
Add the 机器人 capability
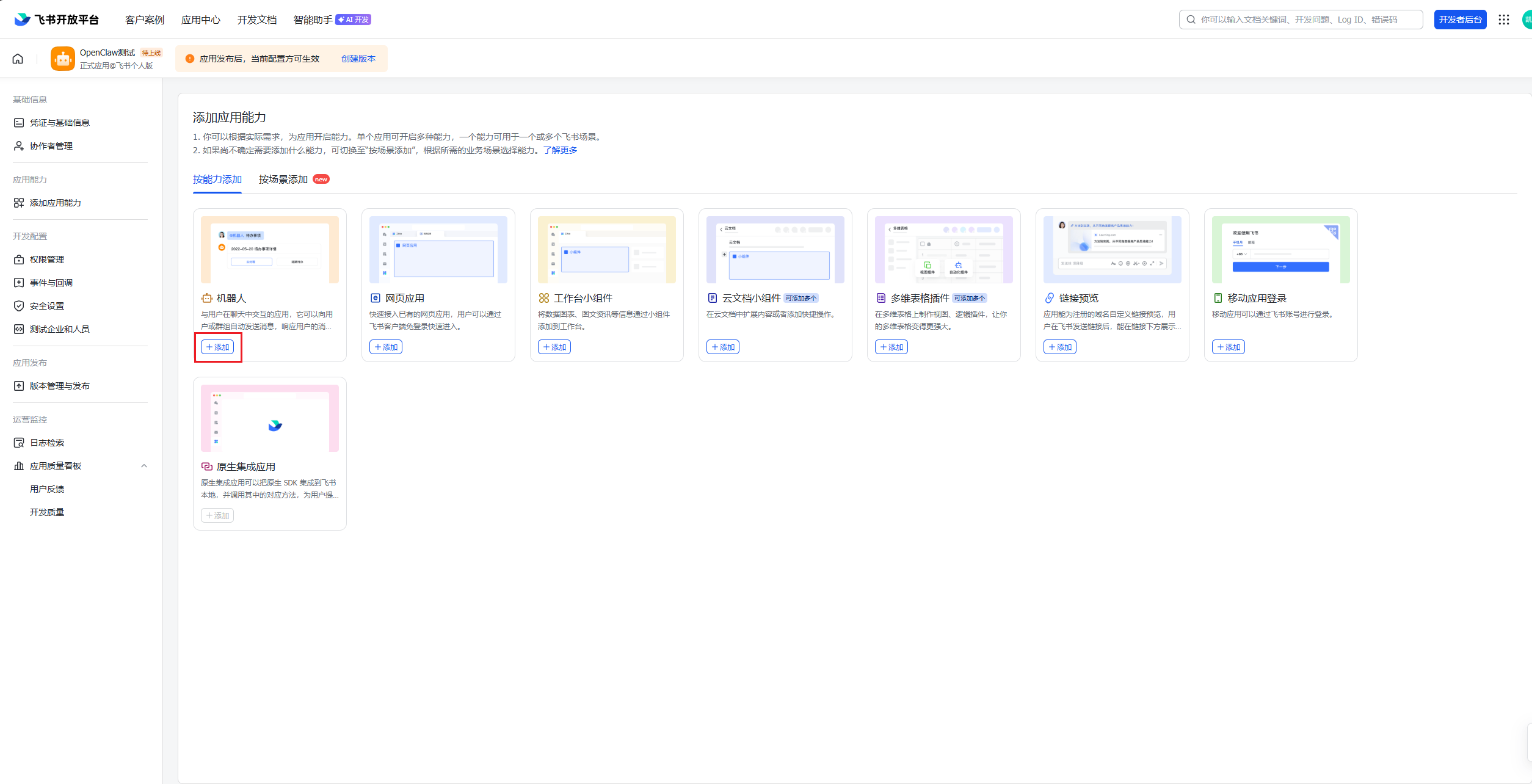[217, 347]
